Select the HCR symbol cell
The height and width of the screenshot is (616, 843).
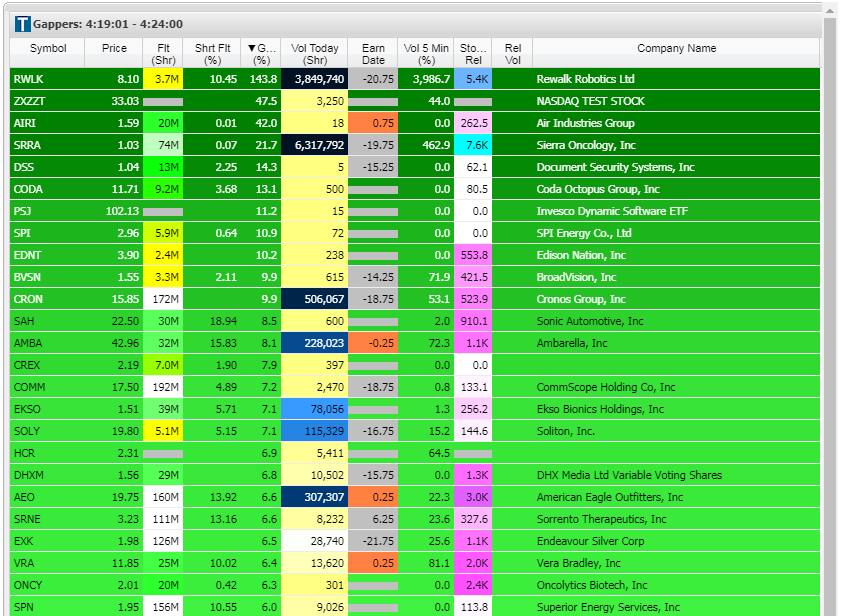point(48,453)
